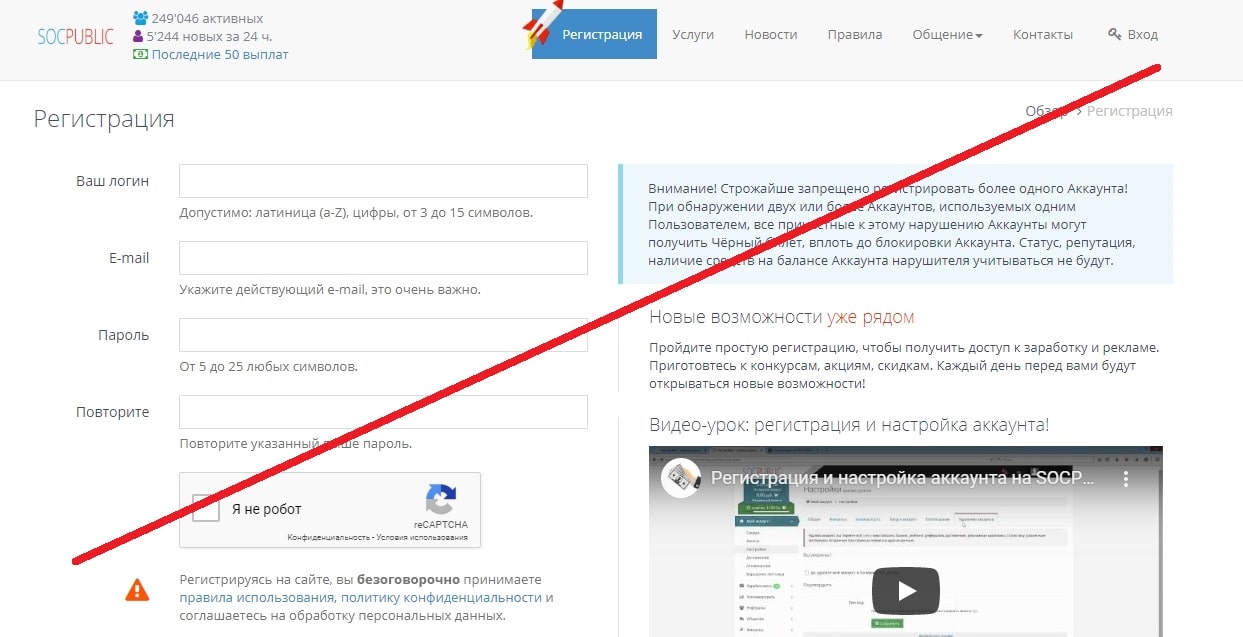This screenshot has width=1243, height=637.
Task: Focus the E-mail input field
Action: [383, 258]
